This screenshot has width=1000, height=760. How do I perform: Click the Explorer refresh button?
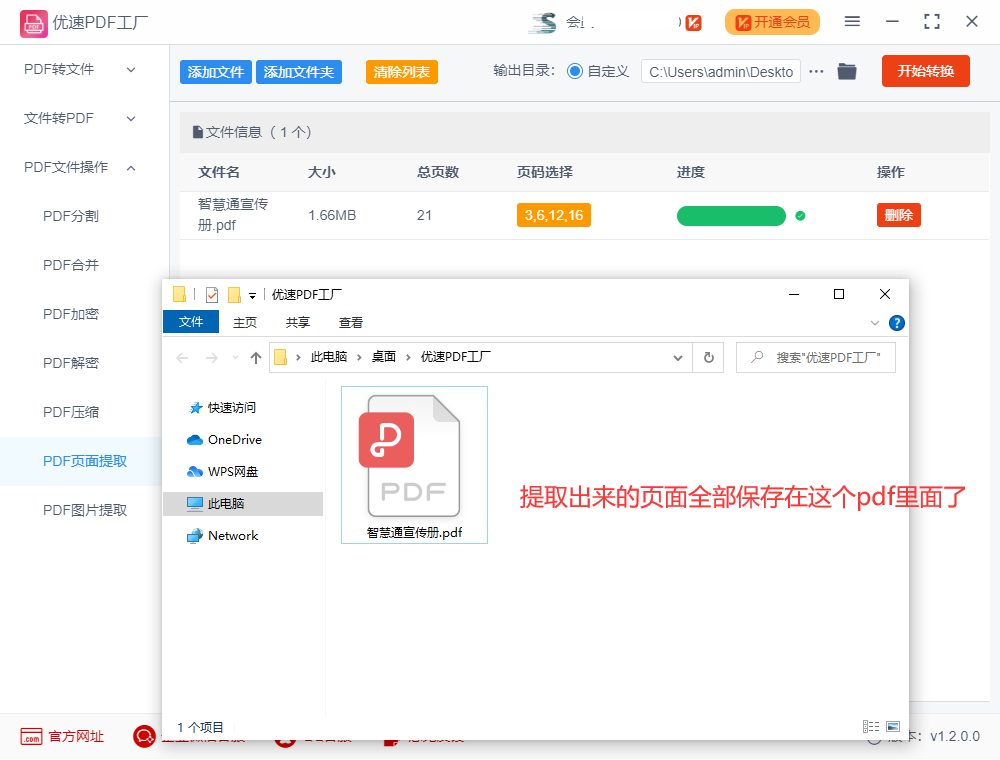708,358
